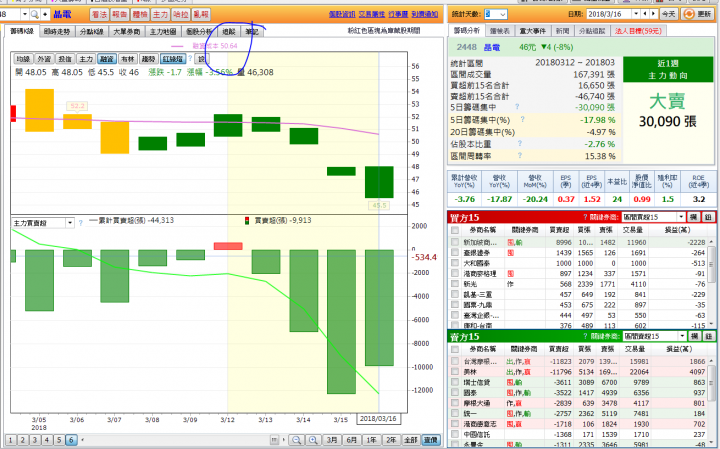Click the 亂報 toolbar button
Image resolution: width=720 pixels, height=449 pixels.
pyautogui.click(x=201, y=15)
